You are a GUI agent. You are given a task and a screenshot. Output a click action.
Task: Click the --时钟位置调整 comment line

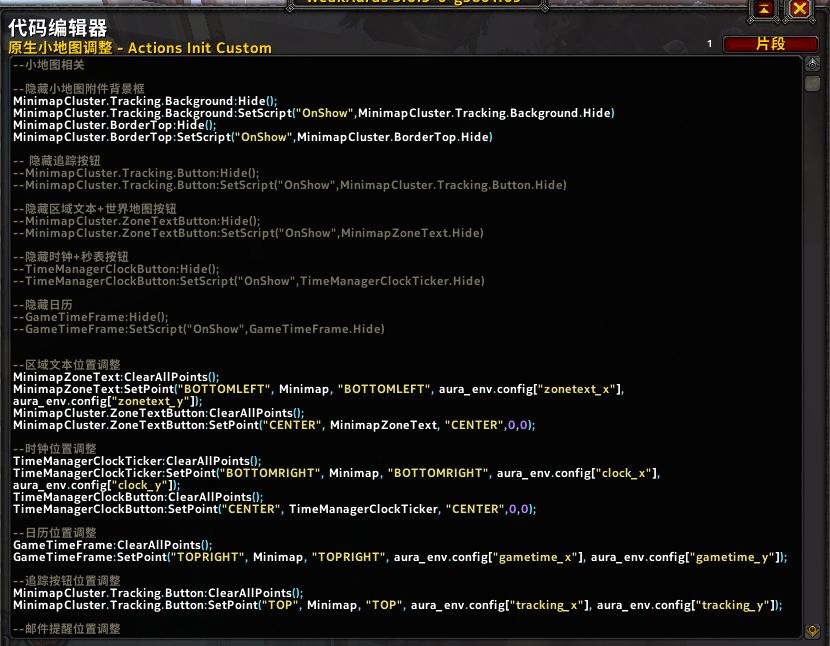[55, 449]
